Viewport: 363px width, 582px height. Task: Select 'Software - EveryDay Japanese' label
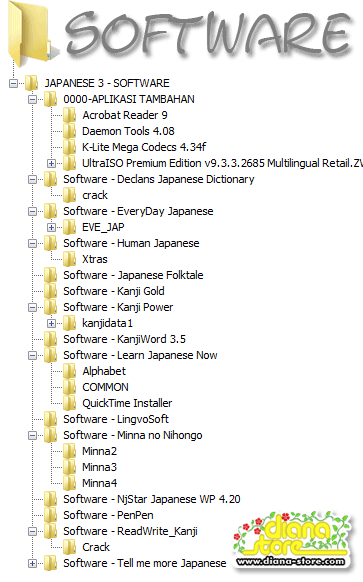(138, 211)
